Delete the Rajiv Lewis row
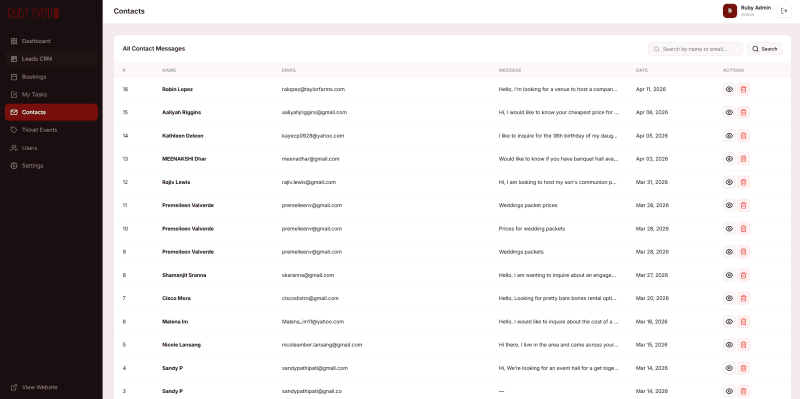The width and height of the screenshot is (800, 399). [743, 182]
